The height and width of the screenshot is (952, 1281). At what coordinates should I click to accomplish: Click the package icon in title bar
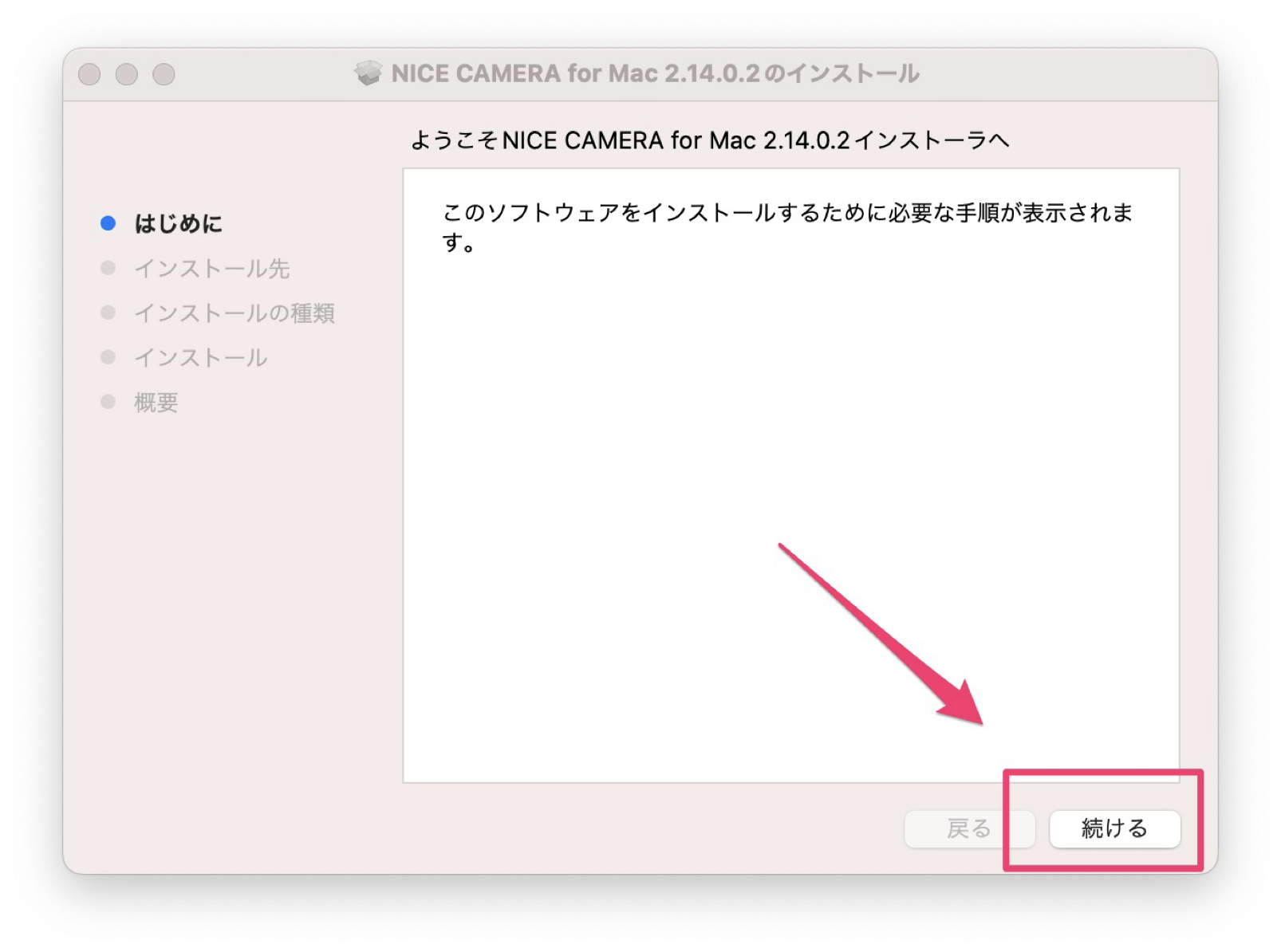coord(368,73)
